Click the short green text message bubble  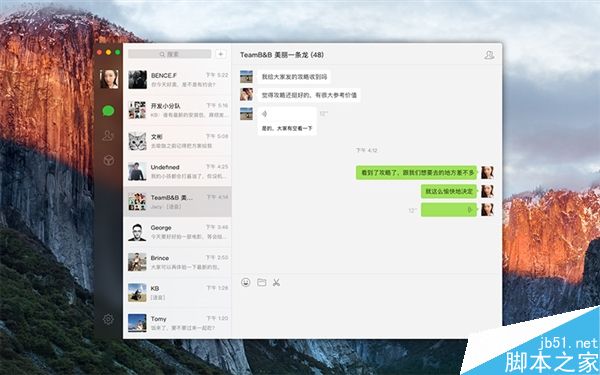pos(449,191)
